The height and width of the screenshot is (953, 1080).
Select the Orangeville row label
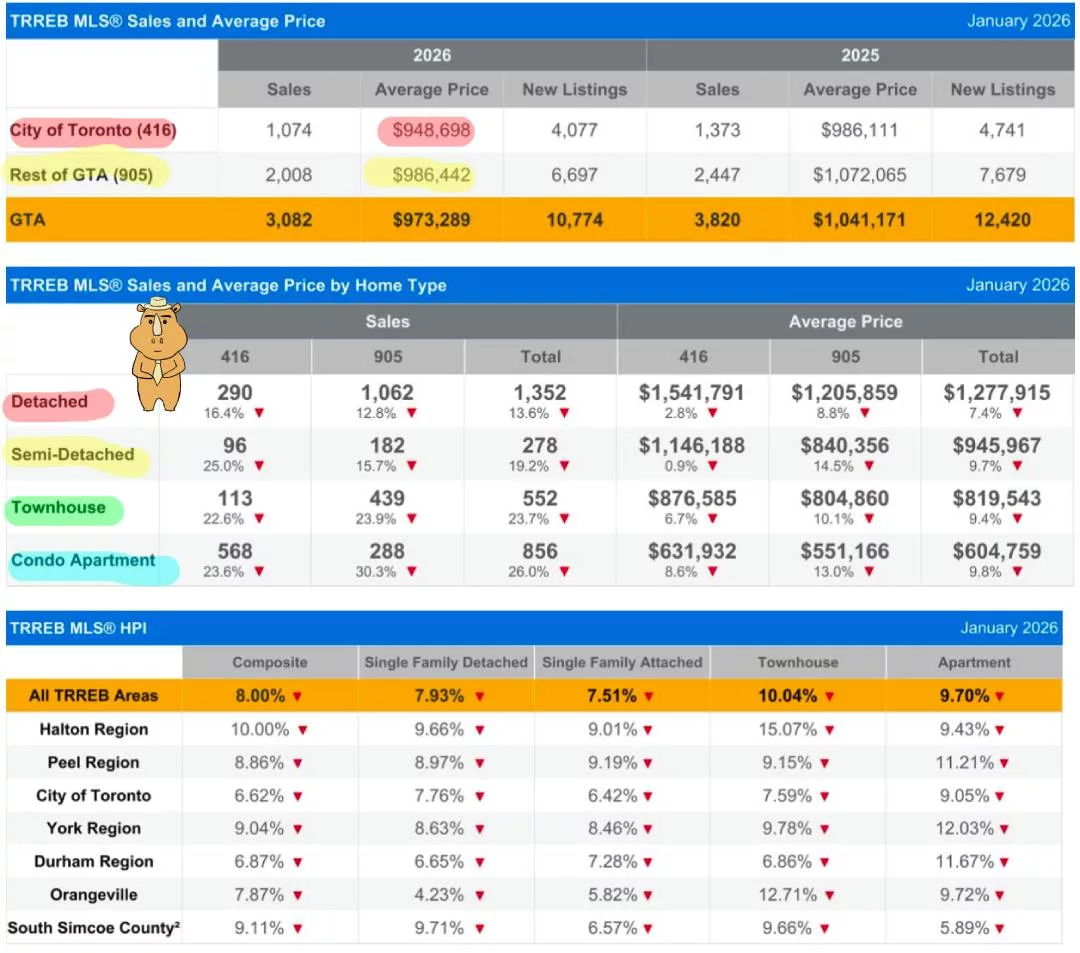(93, 895)
